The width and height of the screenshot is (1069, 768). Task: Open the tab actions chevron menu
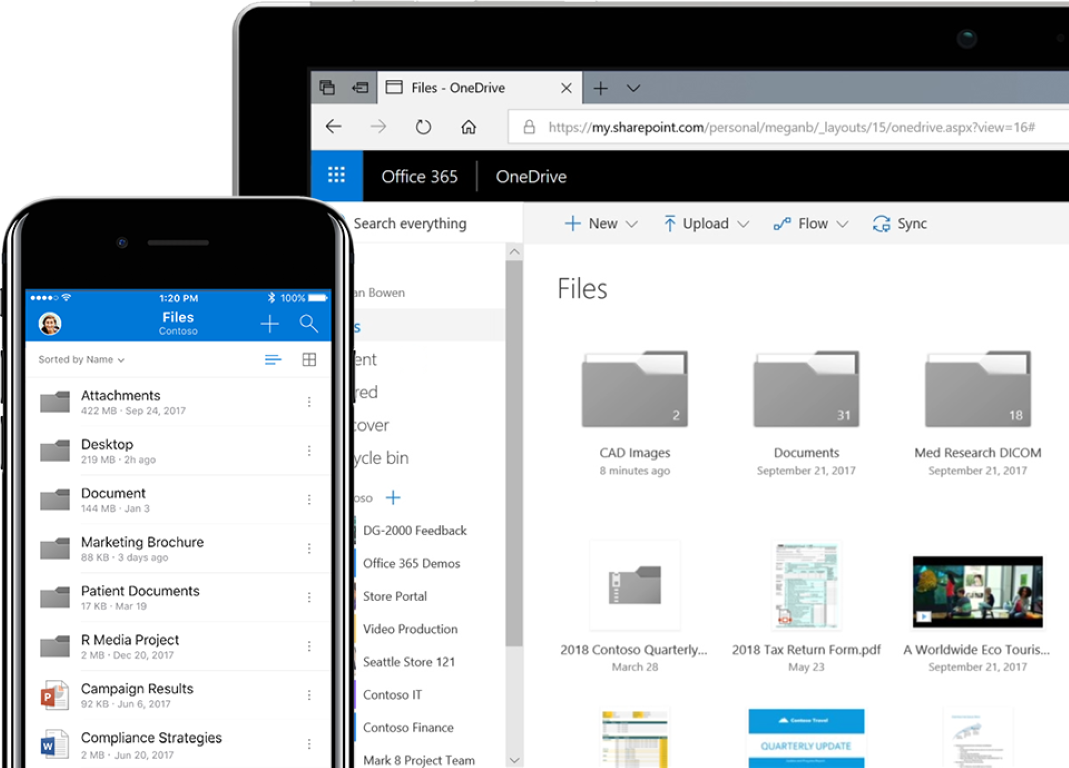coord(633,88)
